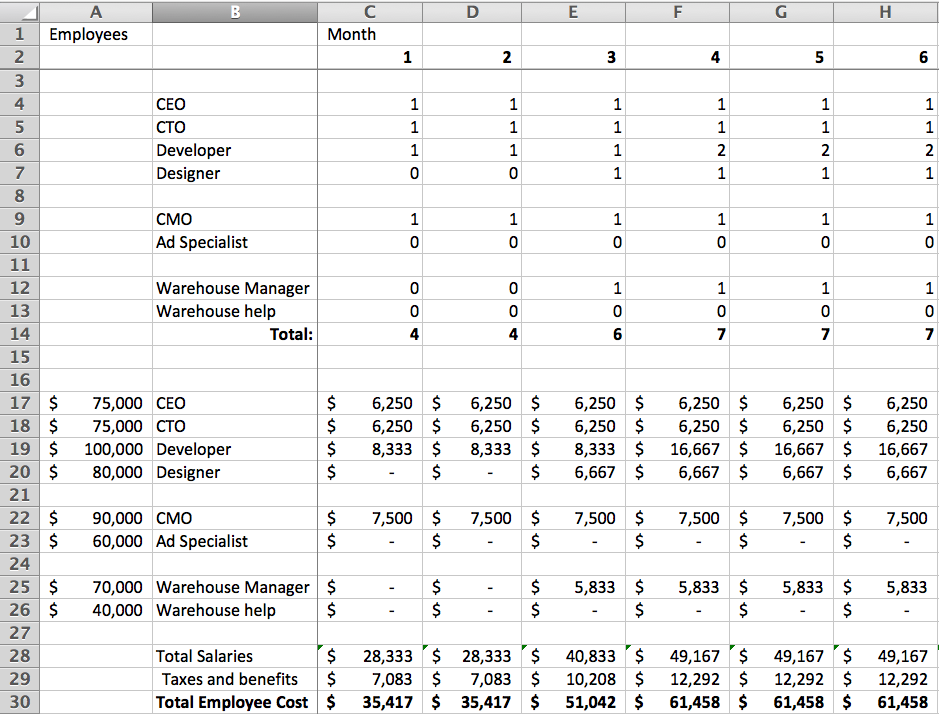Click 'CEO' salary label in row 17
The width and height of the screenshot is (939, 714).
(235, 403)
